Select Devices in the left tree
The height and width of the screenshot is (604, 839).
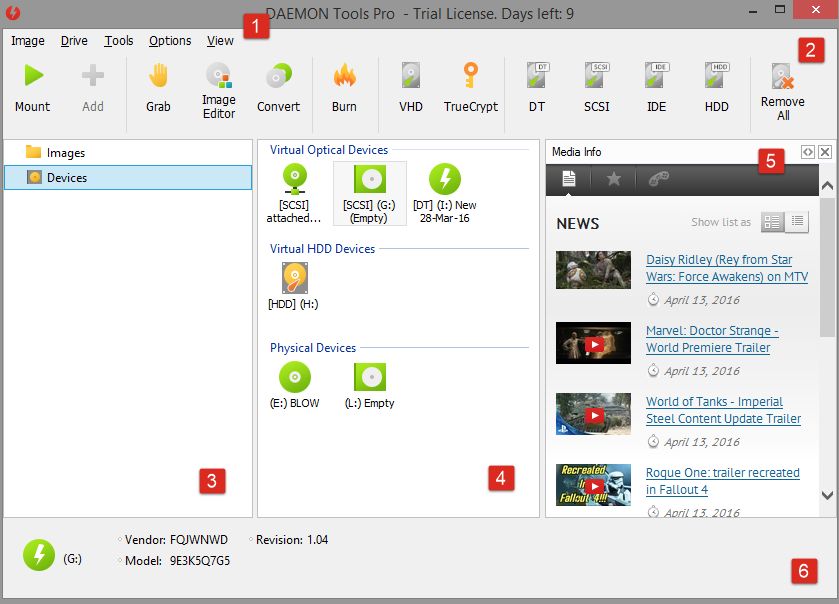(x=128, y=178)
